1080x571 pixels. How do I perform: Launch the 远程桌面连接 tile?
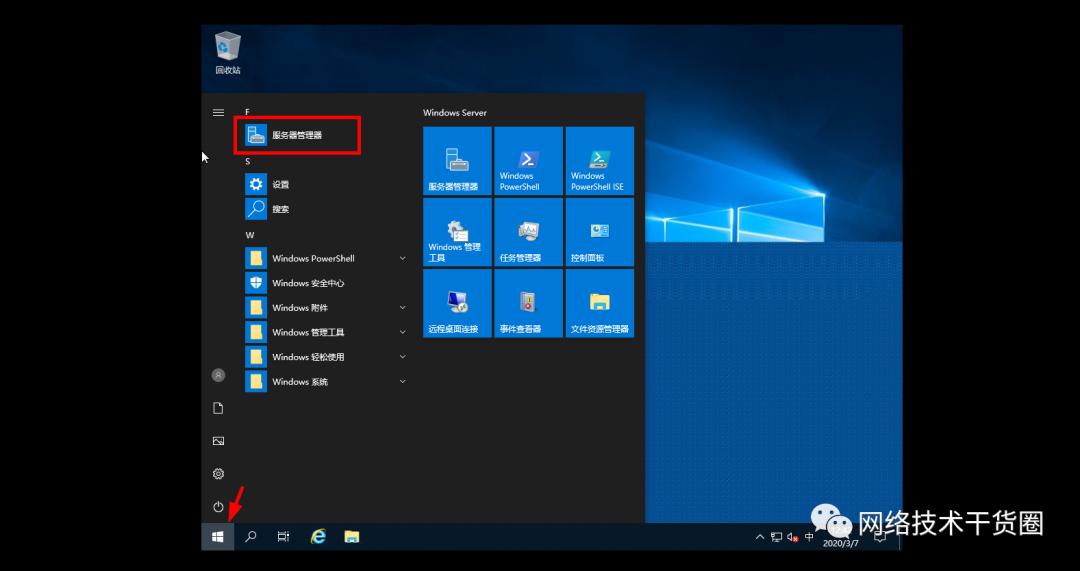point(457,303)
